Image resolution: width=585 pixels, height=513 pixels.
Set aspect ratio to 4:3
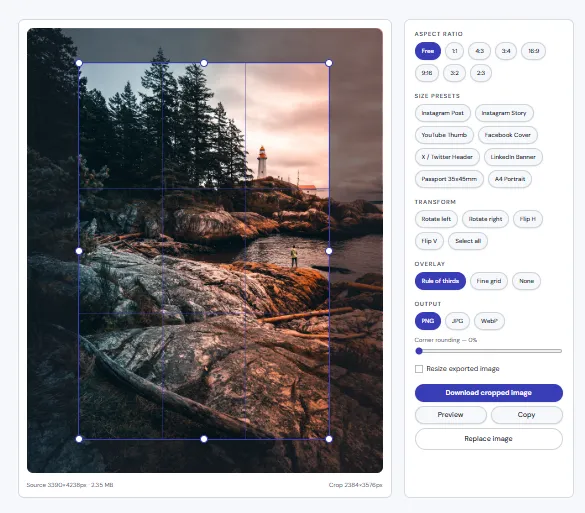(479, 51)
